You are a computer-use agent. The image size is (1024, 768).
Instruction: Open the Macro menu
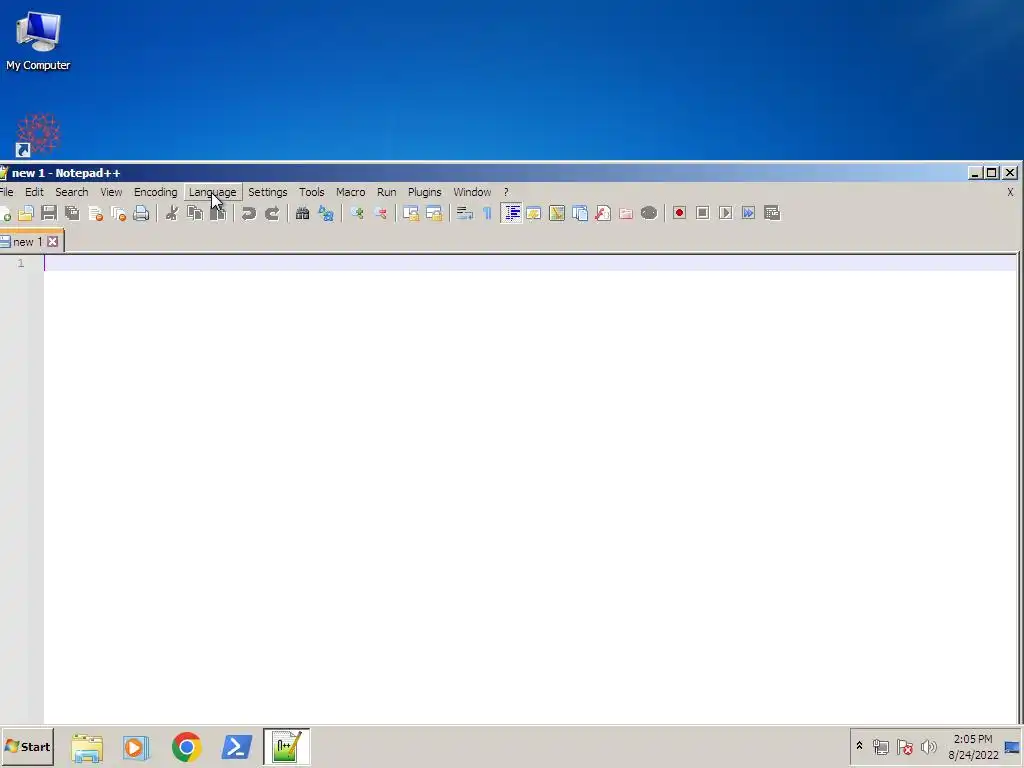351,192
